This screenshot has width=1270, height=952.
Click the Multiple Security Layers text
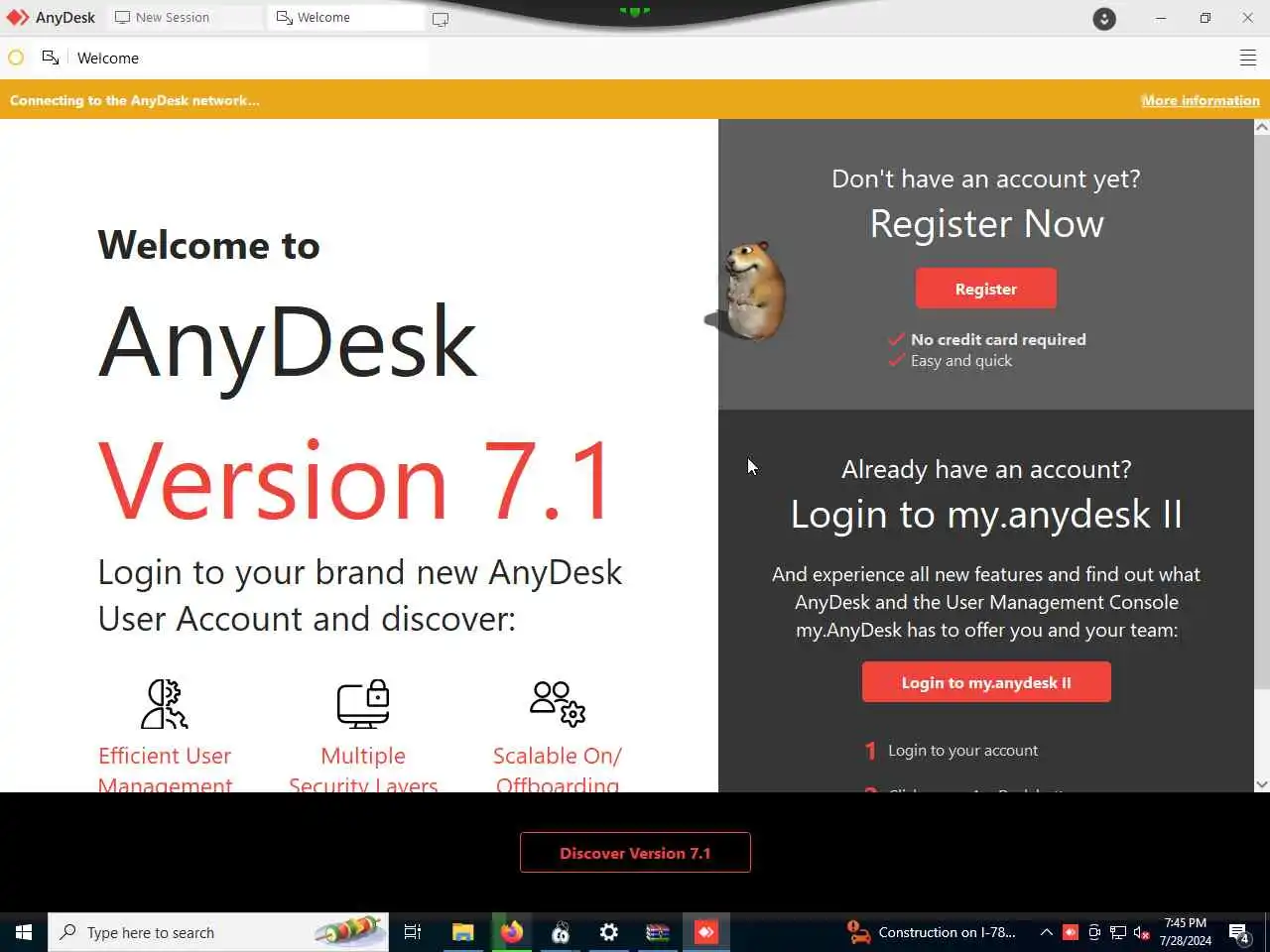pos(363,769)
